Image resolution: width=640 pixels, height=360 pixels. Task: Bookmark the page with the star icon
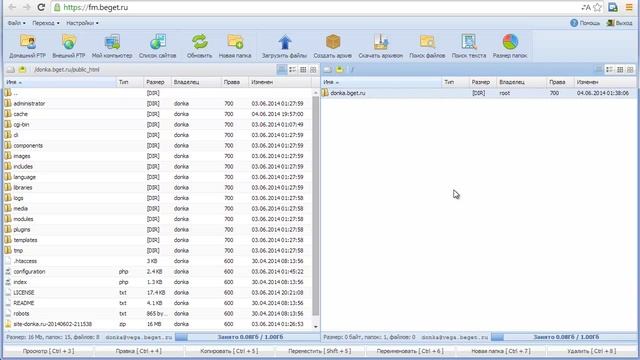[x=597, y=7]
